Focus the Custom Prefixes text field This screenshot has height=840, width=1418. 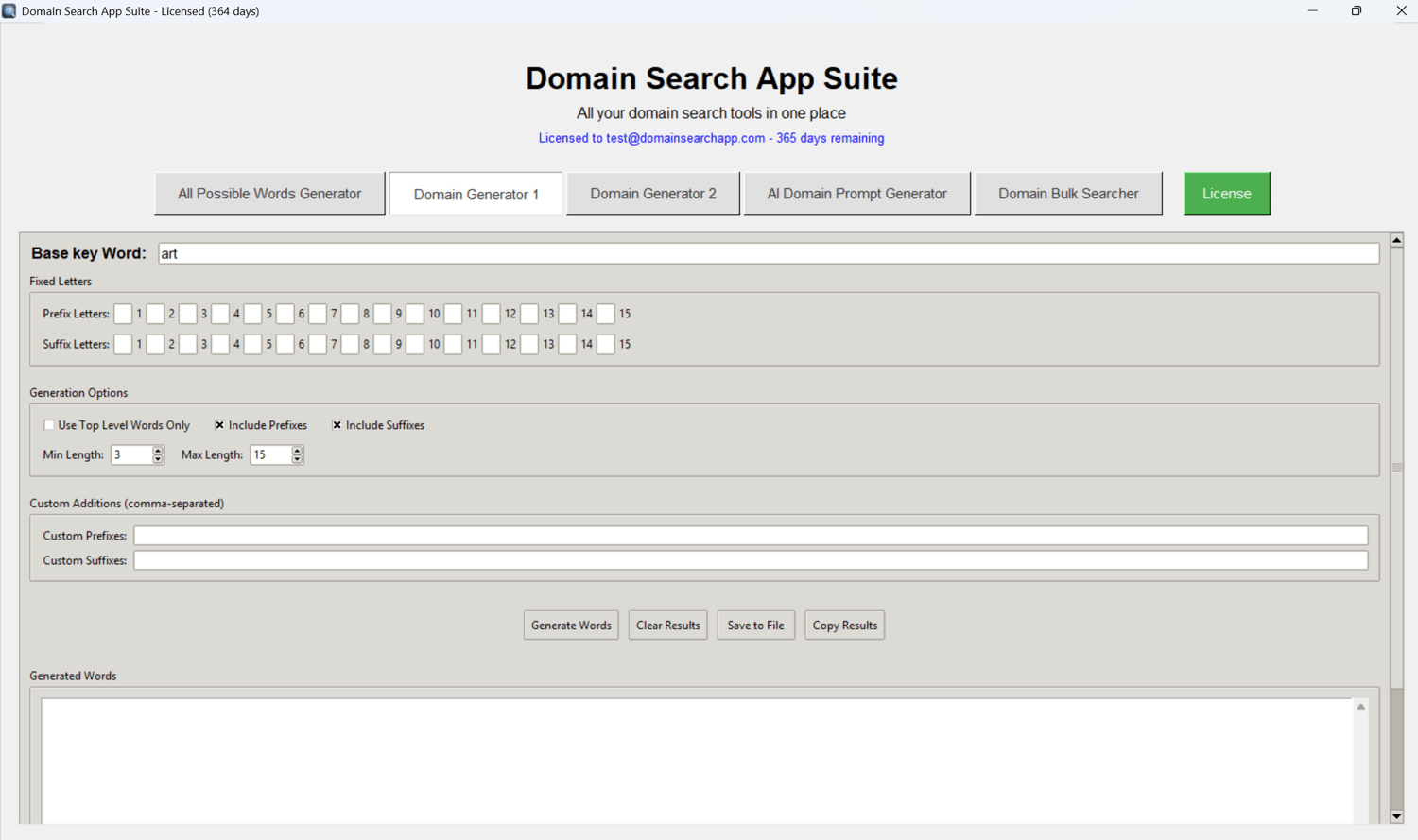pyautogui.click(x=751, y=536)
